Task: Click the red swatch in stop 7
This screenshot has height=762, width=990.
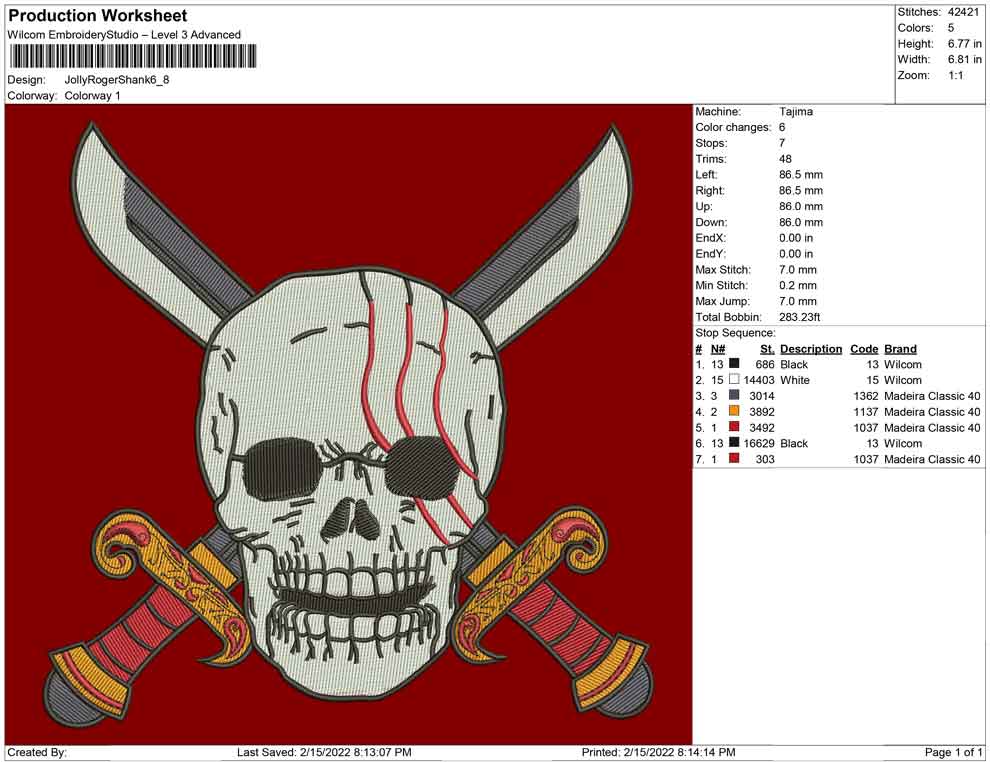Action: pos(734,458)
